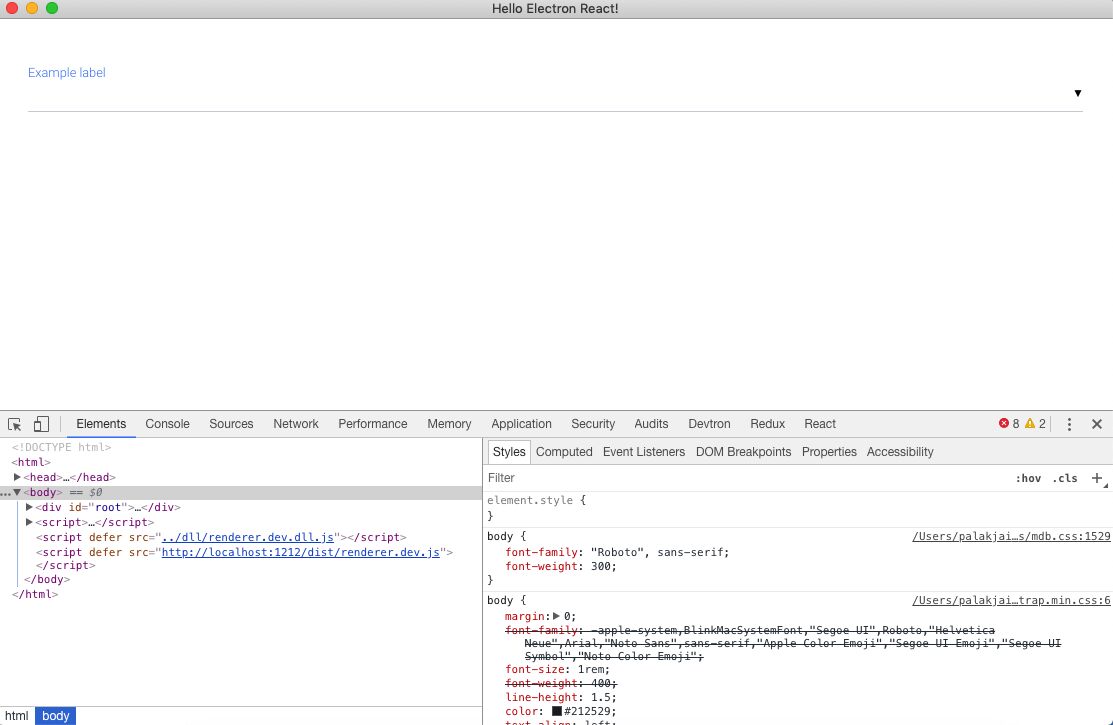Image resolution: width=1113 pixels, height=725 pixels.
Task: Switch to Event Listeners sub-tab
Action: 644,452
